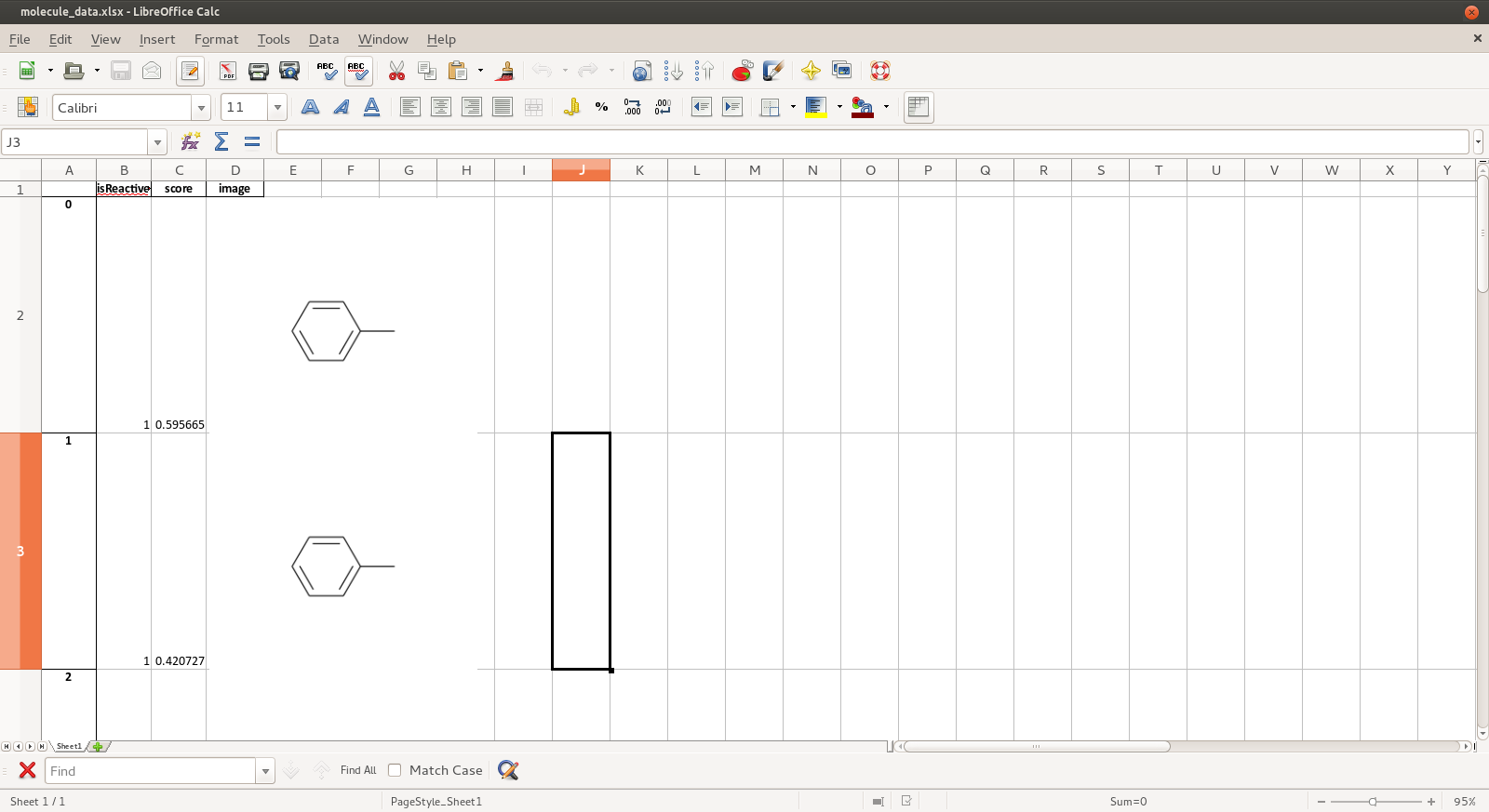The width and height of the screenshot is (1489, 812).
Task: Copy the selected cells
Action: pyautogui.click(x=427, y=71)
